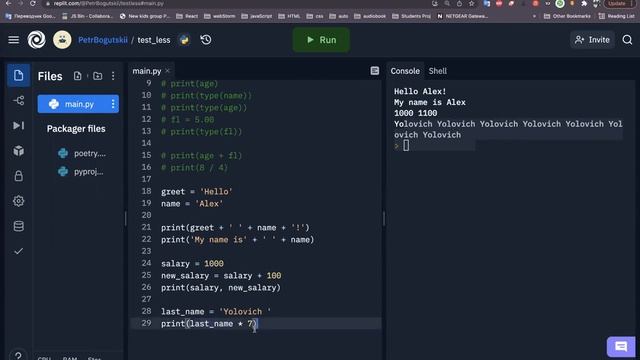
Task: Run the program
Action: pos(321,40)
